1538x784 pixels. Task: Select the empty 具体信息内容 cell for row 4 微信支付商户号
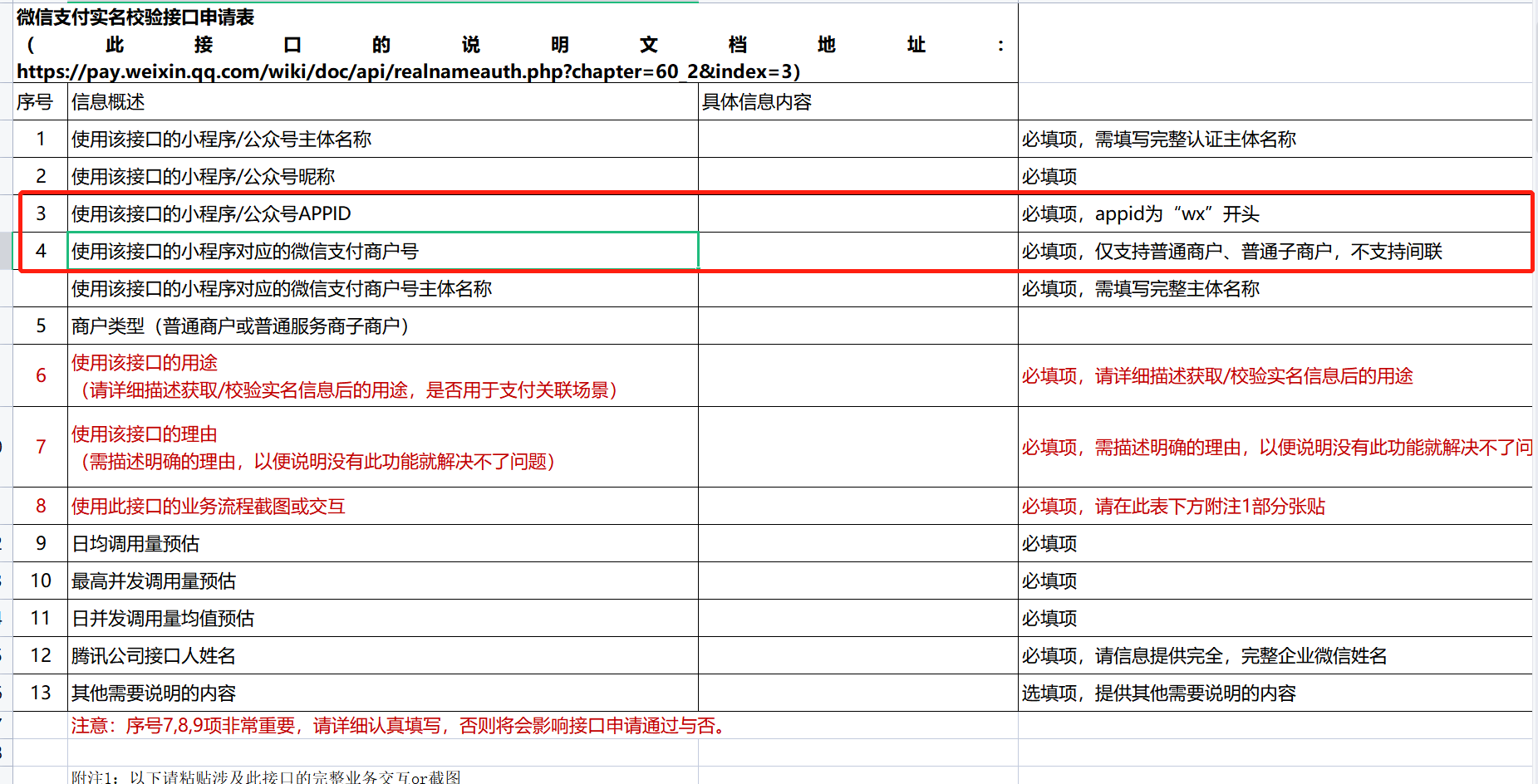tap(857, 252)
